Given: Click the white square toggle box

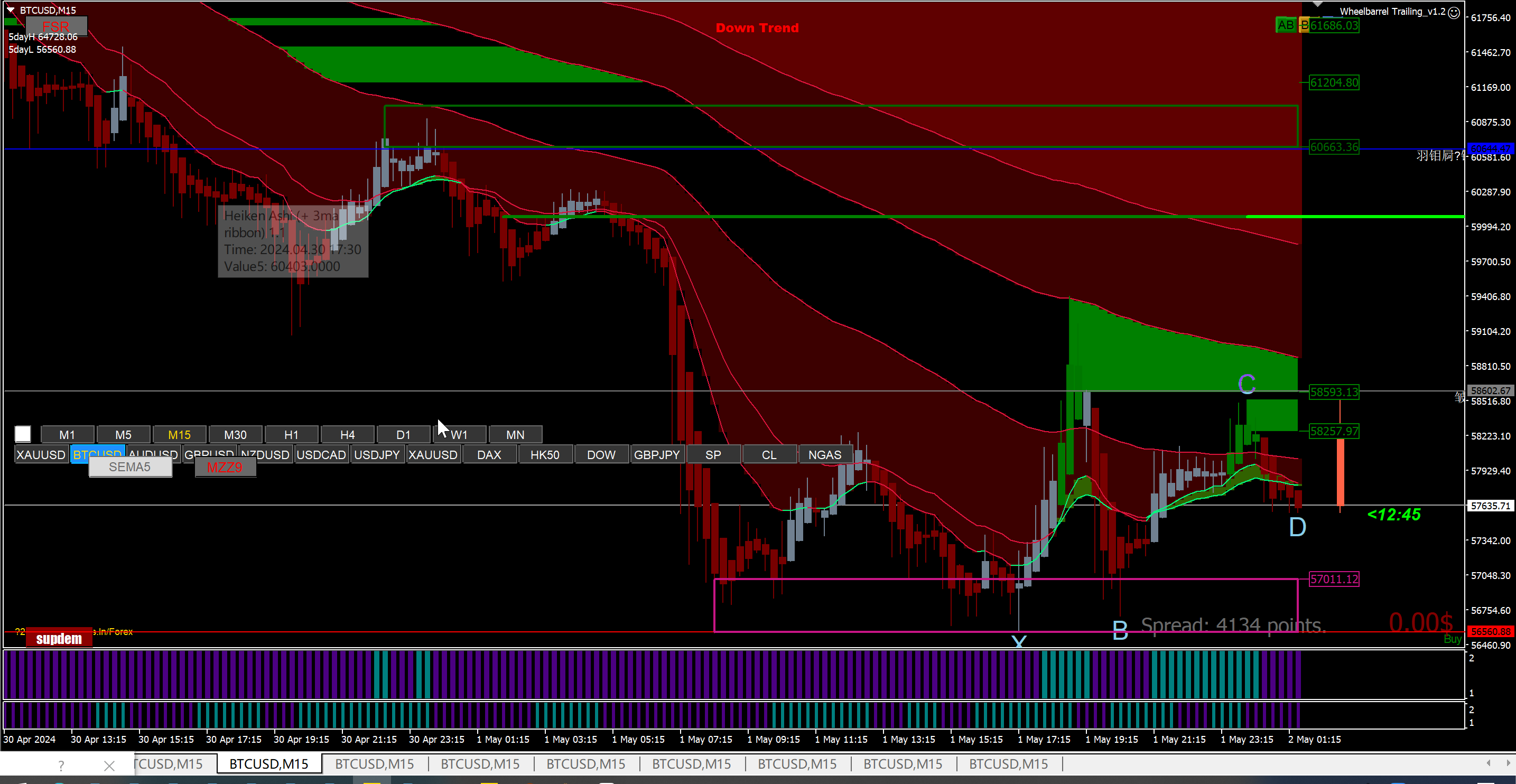Looking at the screenshot, I should coord(23,434).
